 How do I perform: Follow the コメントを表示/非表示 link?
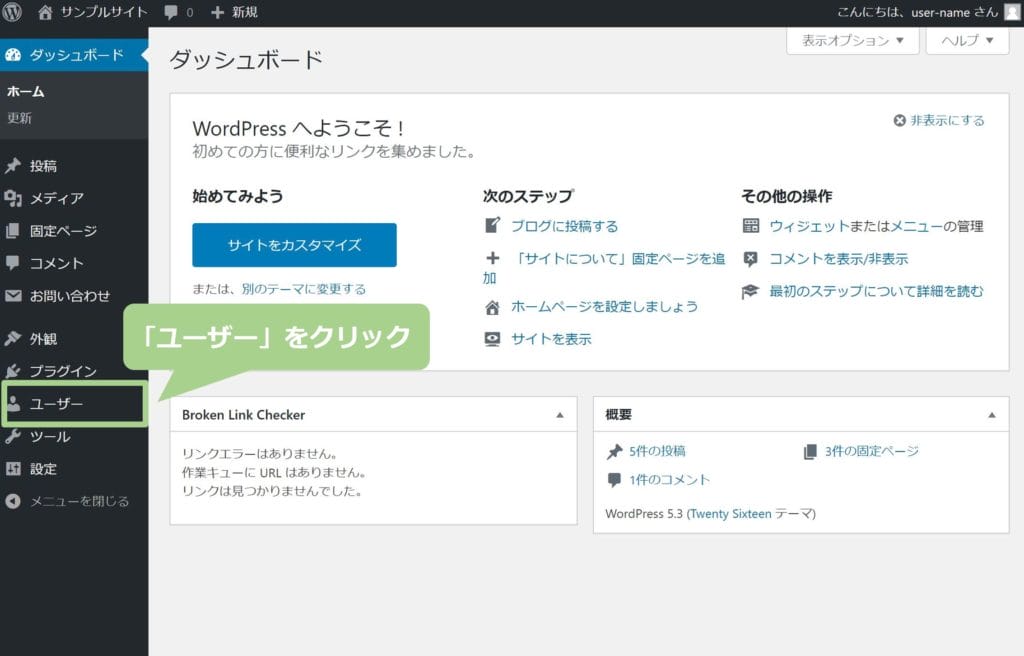pyautogui.click(x=839, y=259)
